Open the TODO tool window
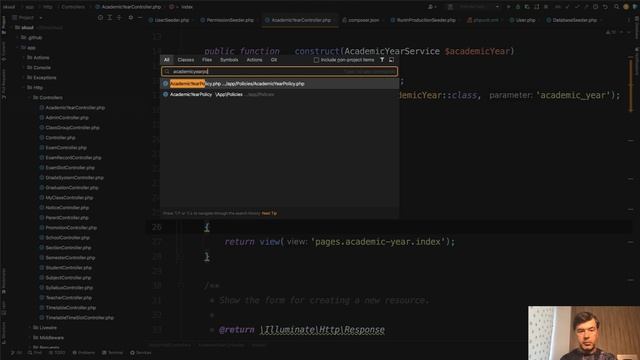 pyautogui.click(x=57, y=353)
